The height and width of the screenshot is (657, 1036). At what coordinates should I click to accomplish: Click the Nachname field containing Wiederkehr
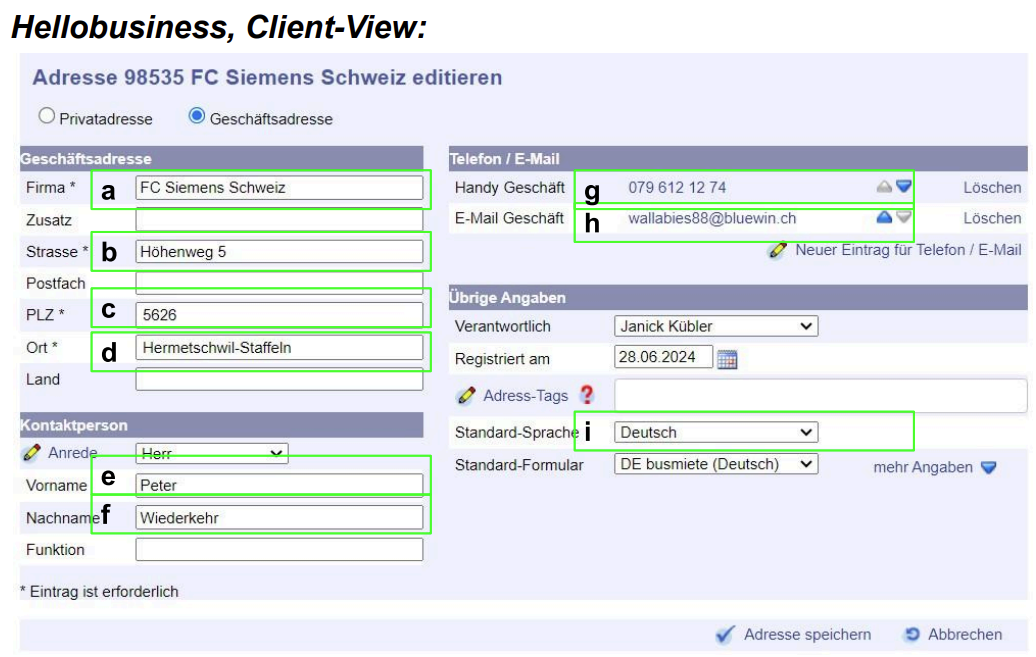pos(279,518)
